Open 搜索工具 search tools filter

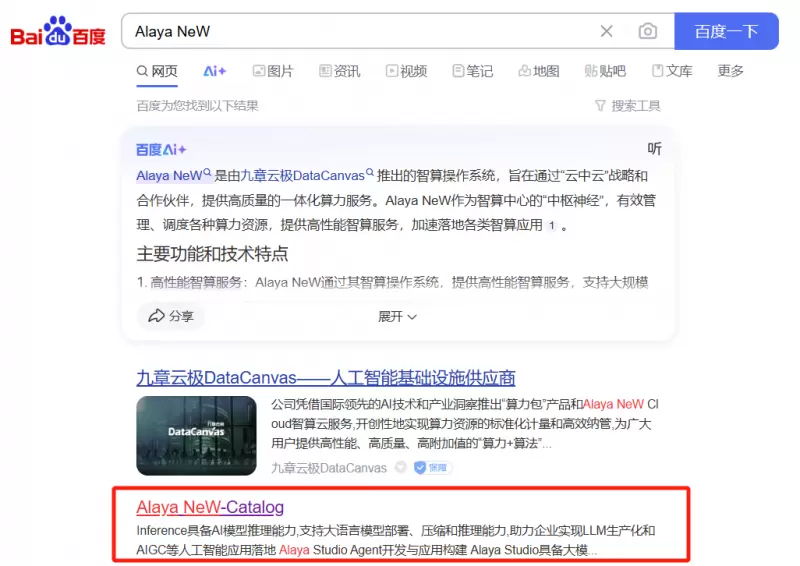click(x=627, y=105)
